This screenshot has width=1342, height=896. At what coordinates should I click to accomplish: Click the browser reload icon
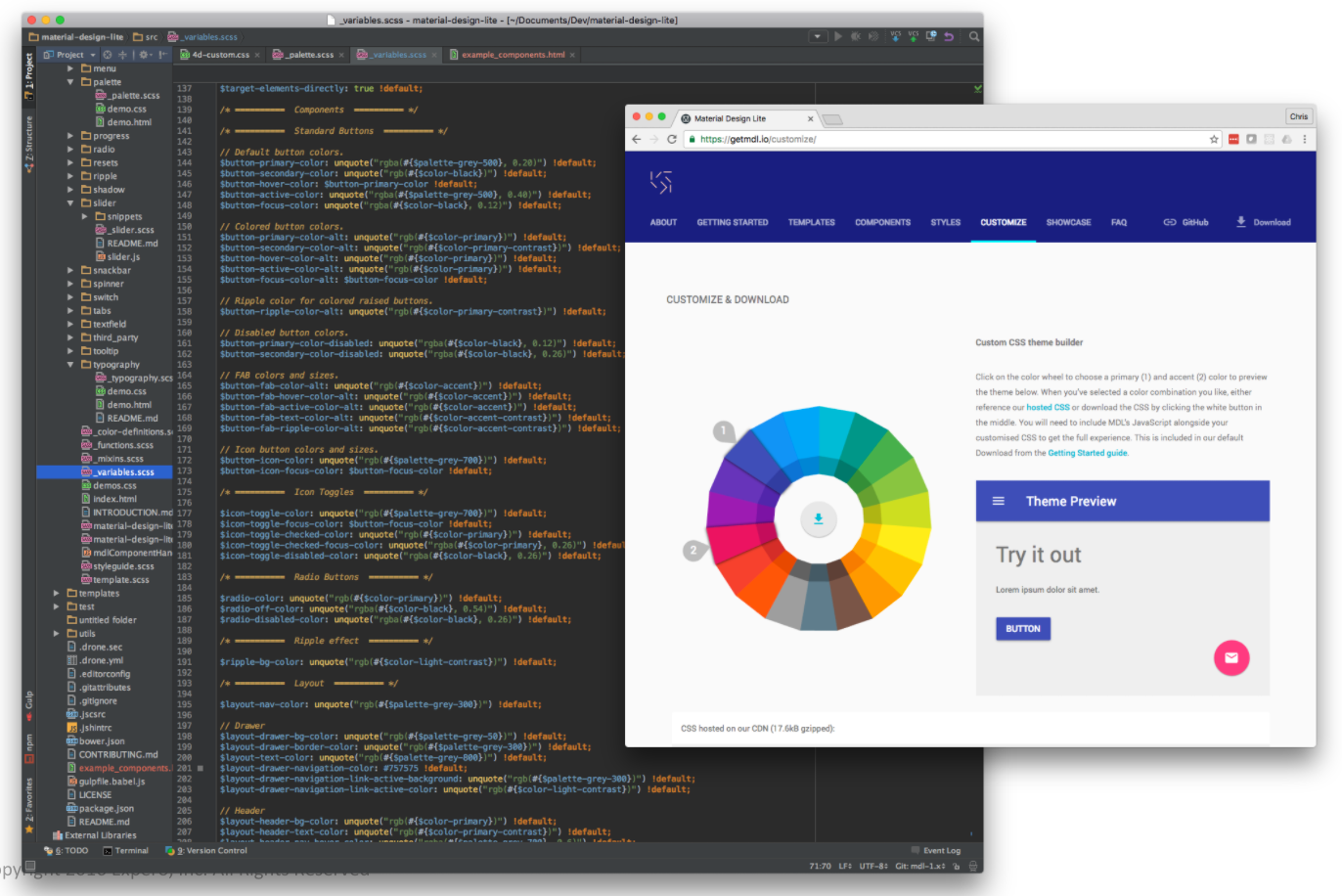click(x=672, y=140)
